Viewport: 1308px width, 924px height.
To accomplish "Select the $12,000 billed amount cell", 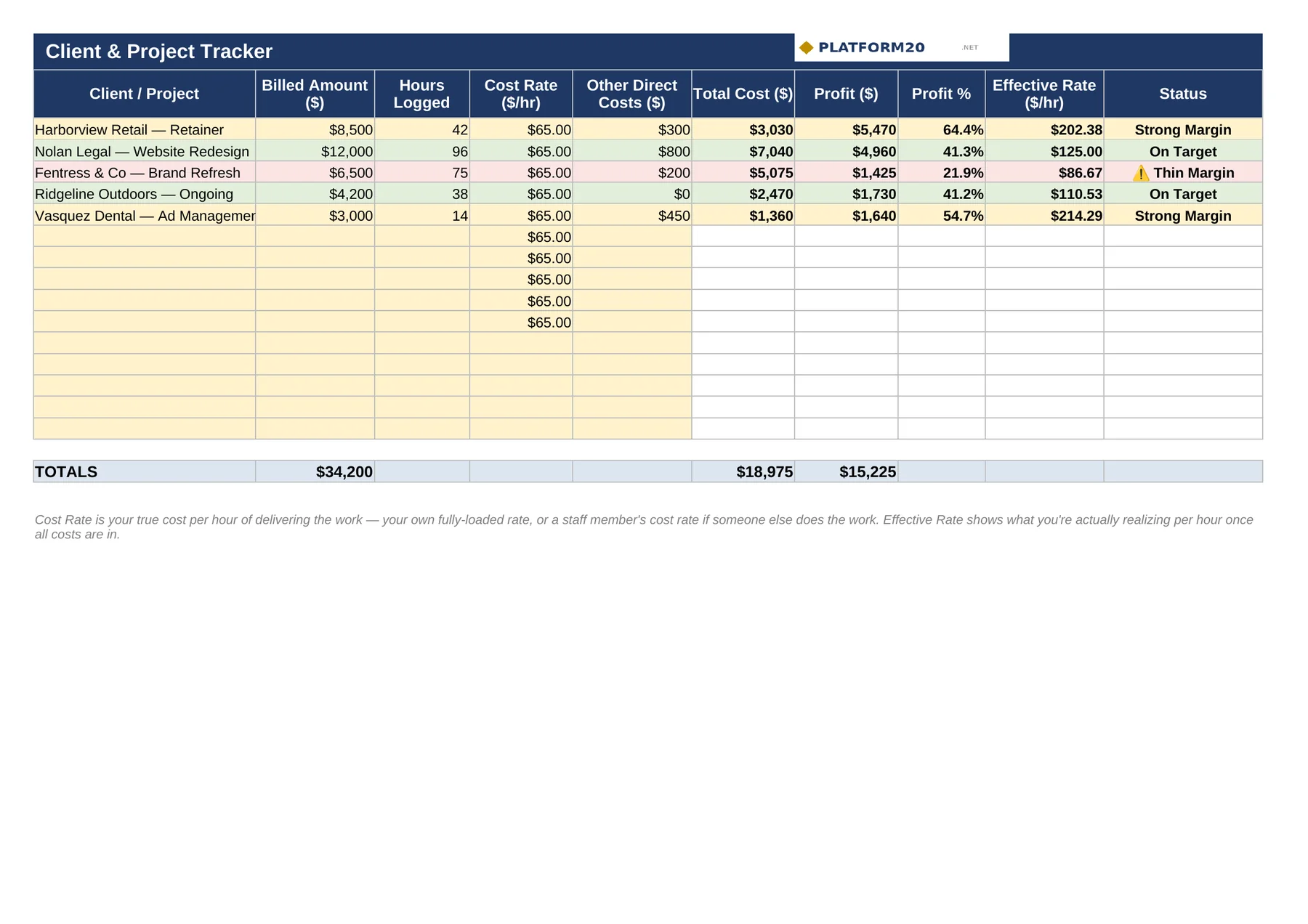I will [315, 151].
